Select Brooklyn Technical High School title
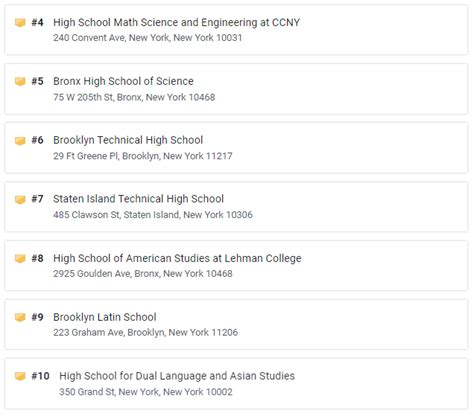This screenshot has height=416, width=474. [128, 140]
